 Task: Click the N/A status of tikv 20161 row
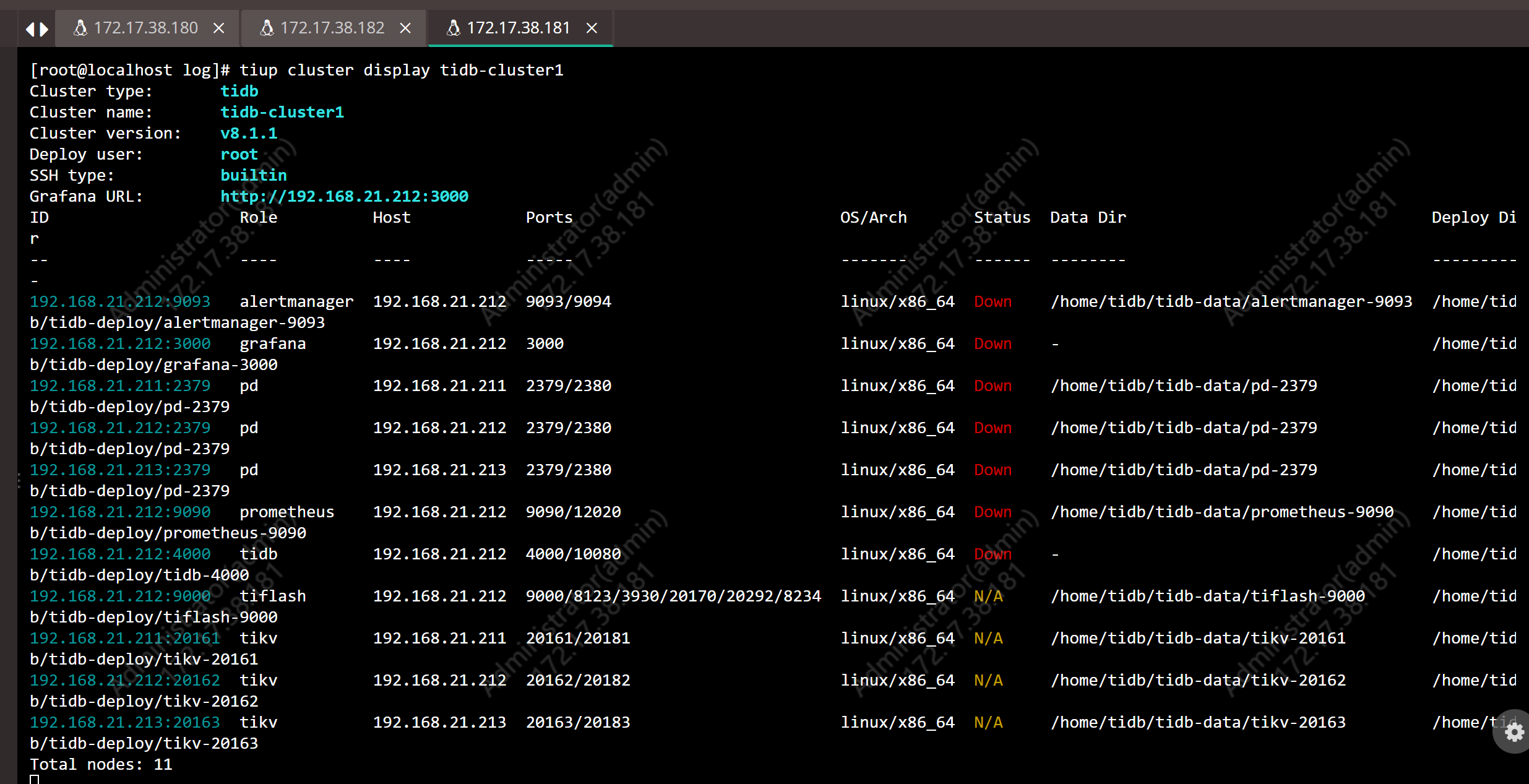pos(988,638)
